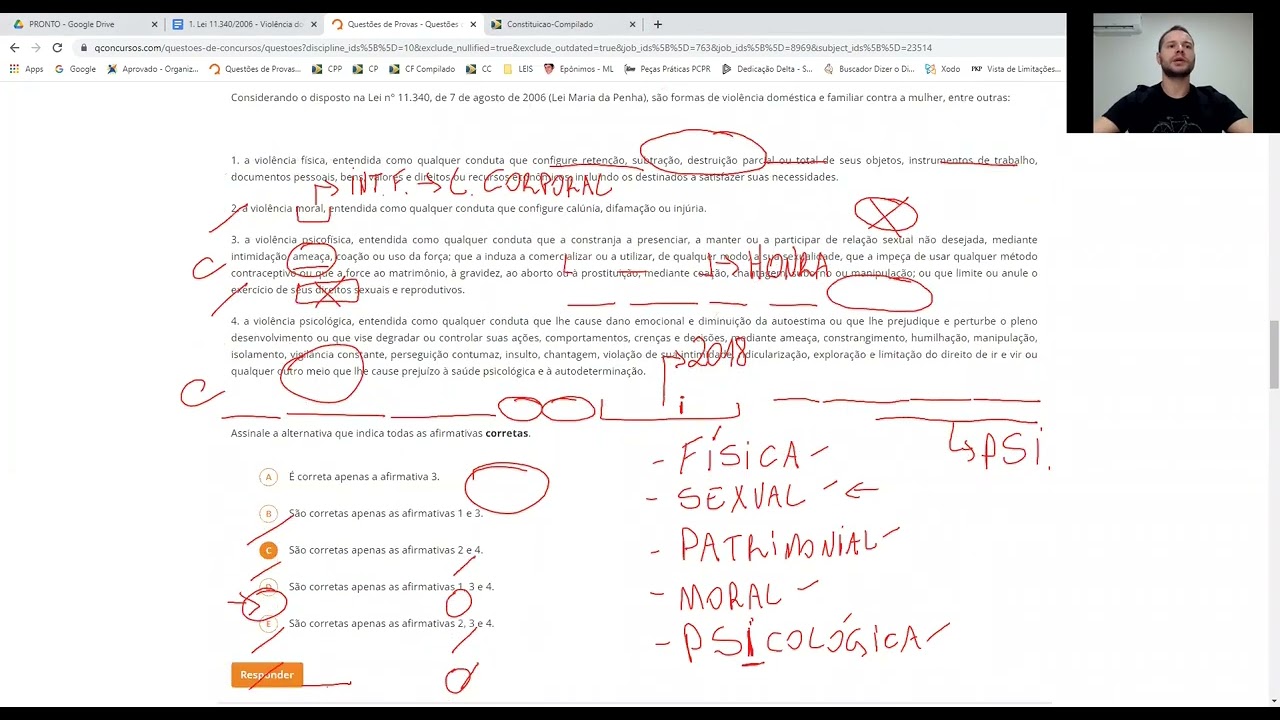The height and width of the screenshot is (720, 1280).
Task: Close the Lei 11.340/2006 tab
Action: tap(314, 24)
